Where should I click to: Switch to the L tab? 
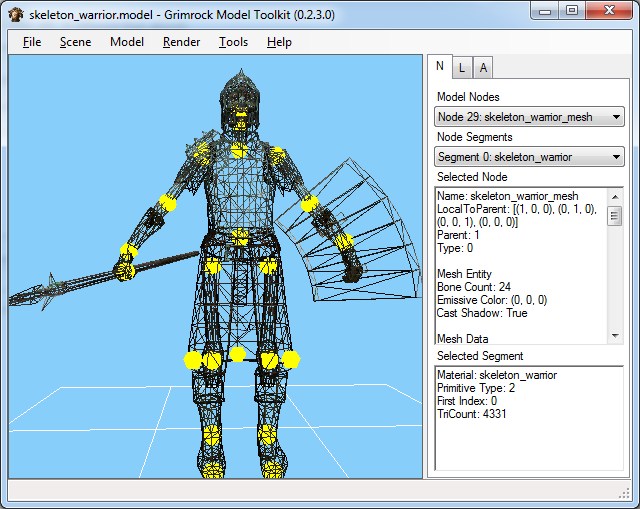[x=462, y=68]
